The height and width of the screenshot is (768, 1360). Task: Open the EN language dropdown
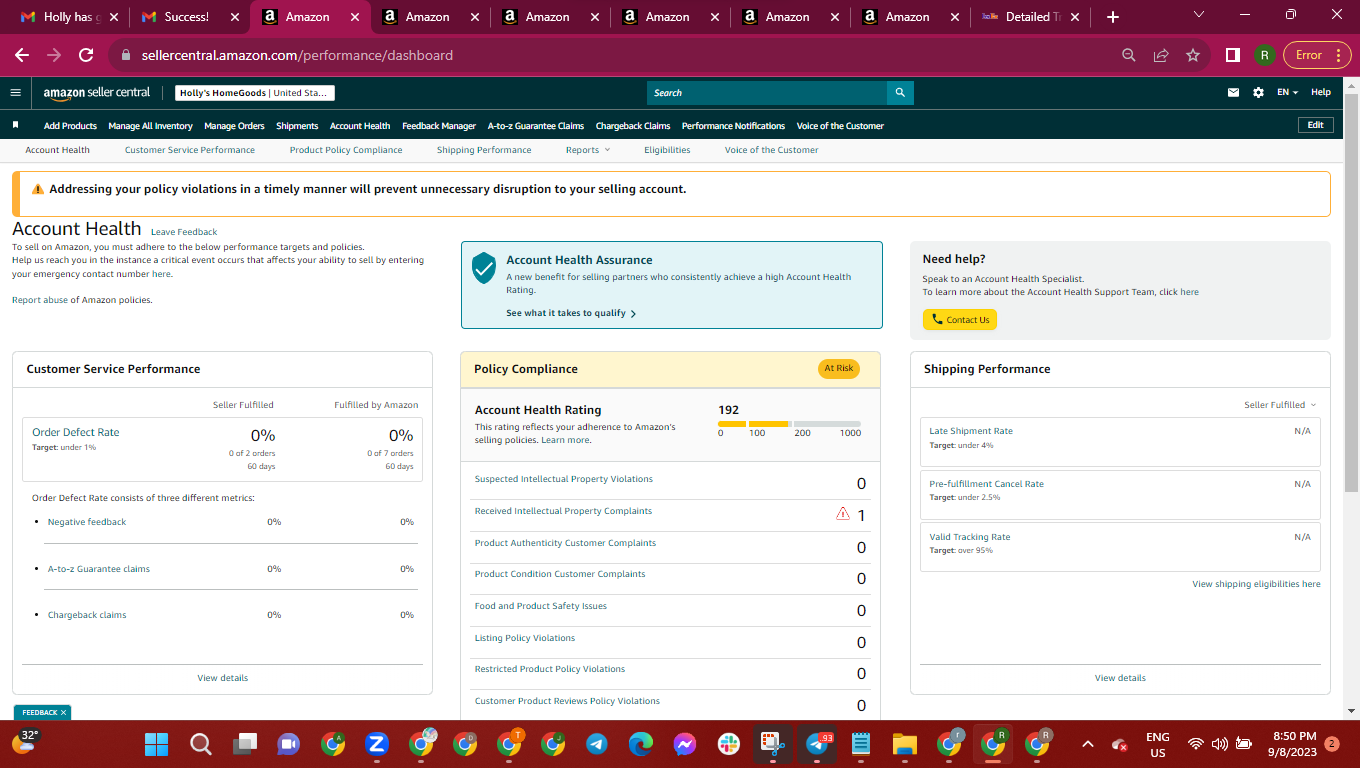pos(1288,92)
